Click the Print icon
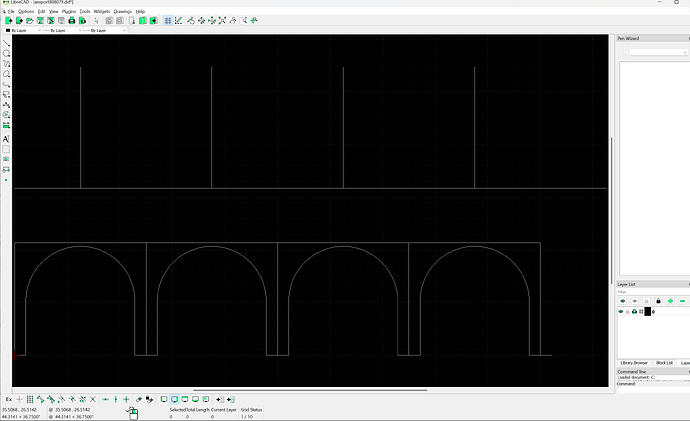690x421 pixels. [x=72, y=21]
